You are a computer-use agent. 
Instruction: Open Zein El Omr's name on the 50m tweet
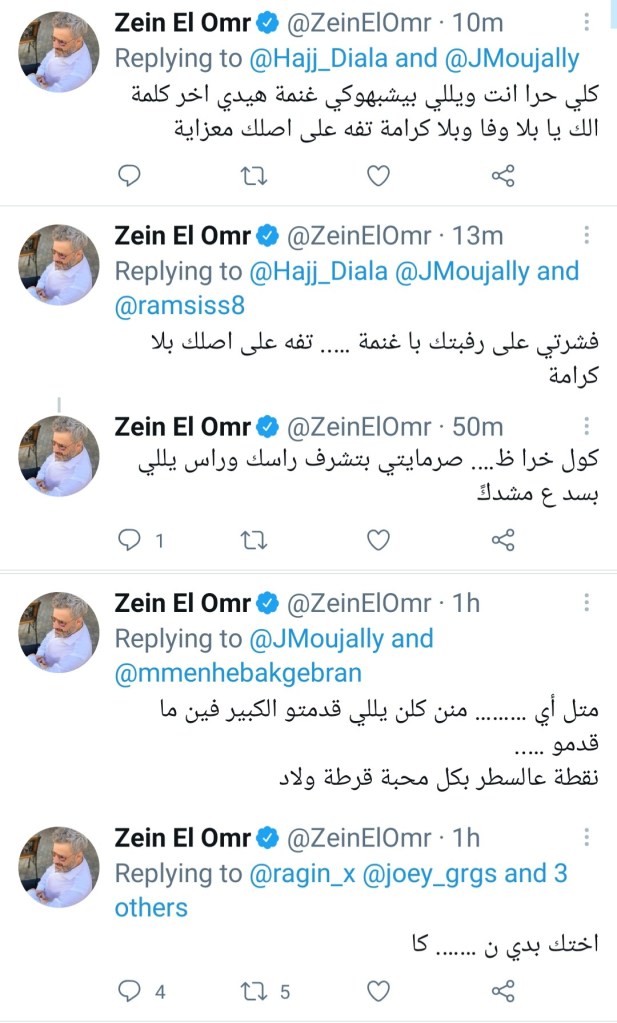pyautogui.click(x=183, y=426)
